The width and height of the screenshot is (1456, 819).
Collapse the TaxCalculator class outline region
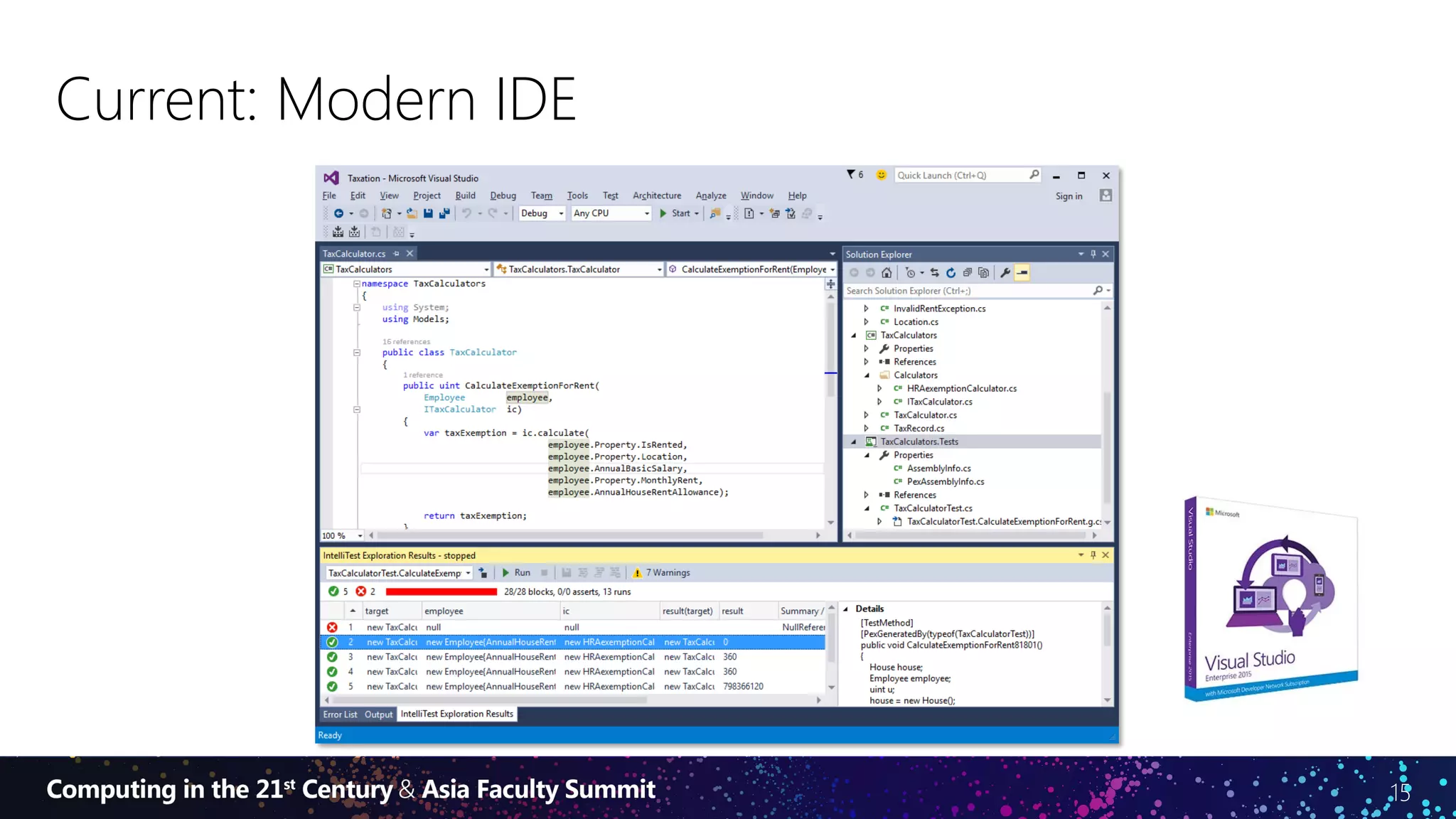click(357, 353)
